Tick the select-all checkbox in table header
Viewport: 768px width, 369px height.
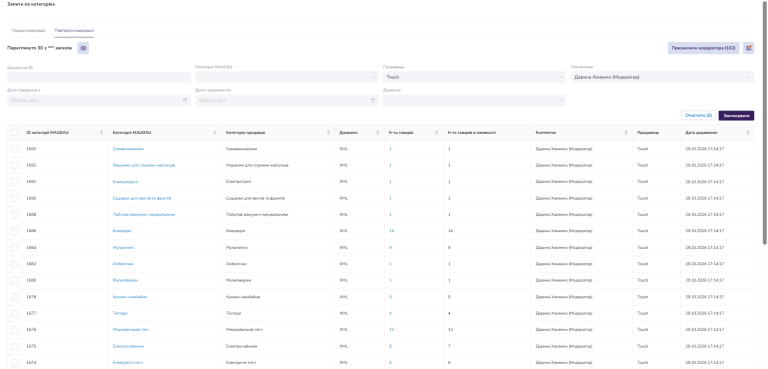[15, 133]
